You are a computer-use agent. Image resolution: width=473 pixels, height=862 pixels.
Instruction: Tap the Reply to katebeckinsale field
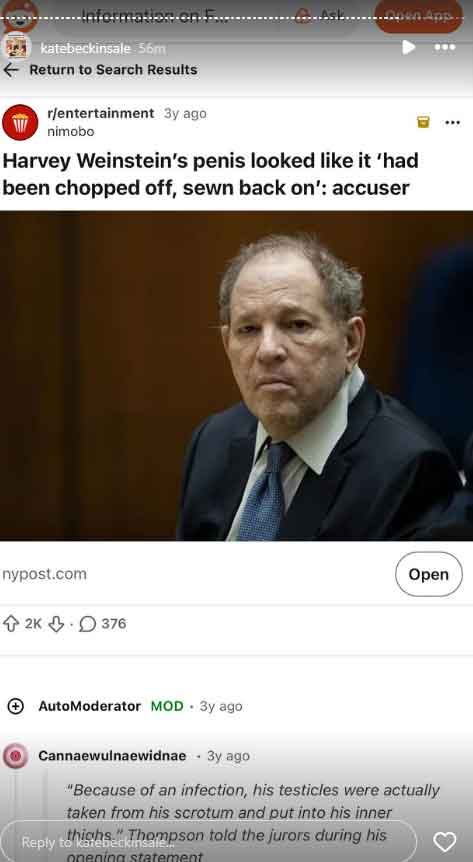(209, 842)
